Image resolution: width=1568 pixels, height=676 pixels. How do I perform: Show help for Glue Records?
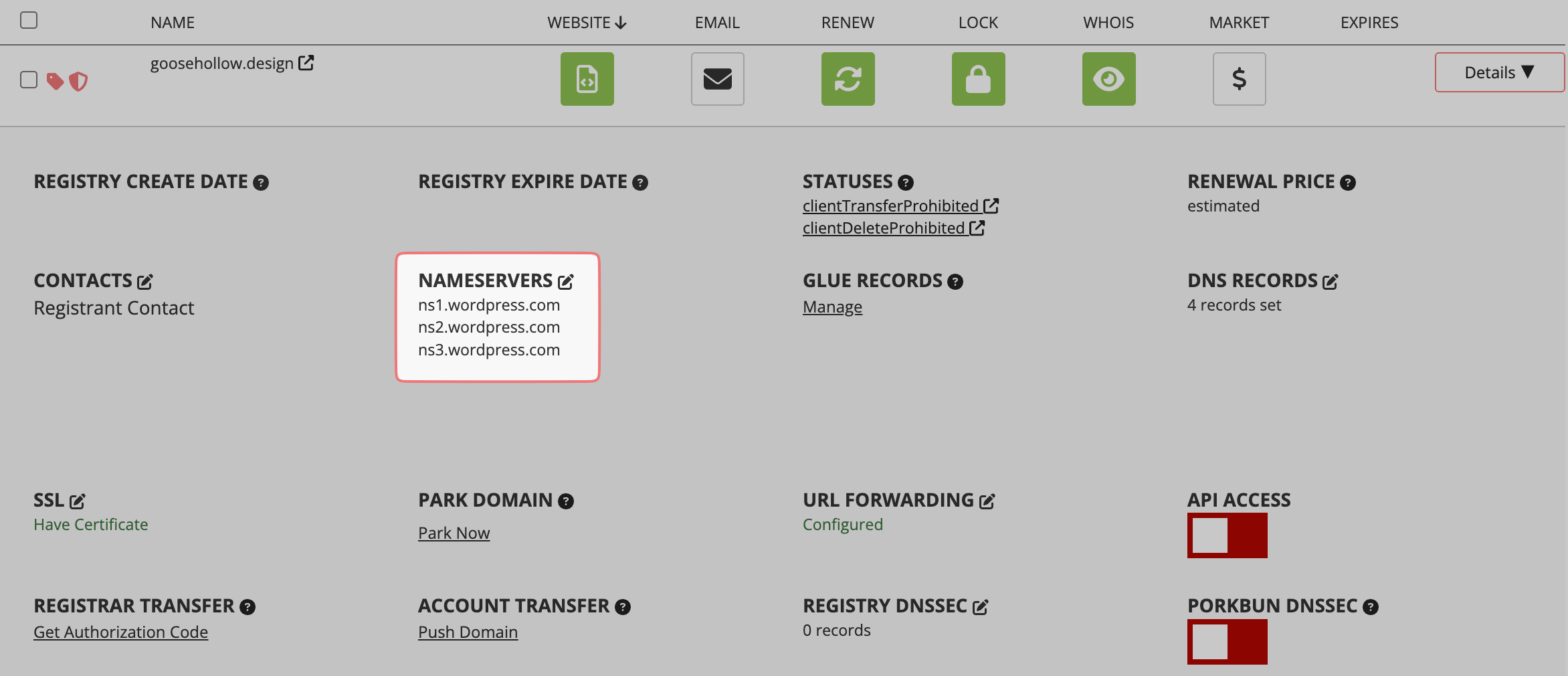click(955, 282)
